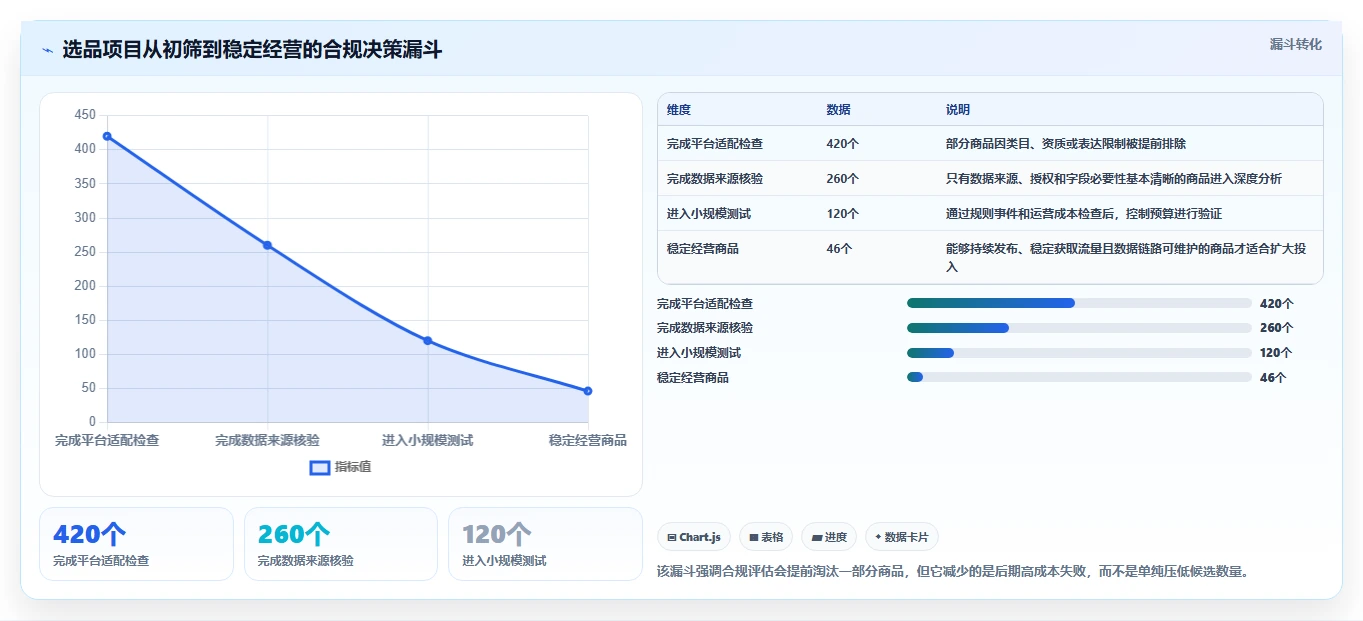Click the 46个 value beside progress bar
This screenshot has width=1363, height=621.
click(x=1273, y=378)
